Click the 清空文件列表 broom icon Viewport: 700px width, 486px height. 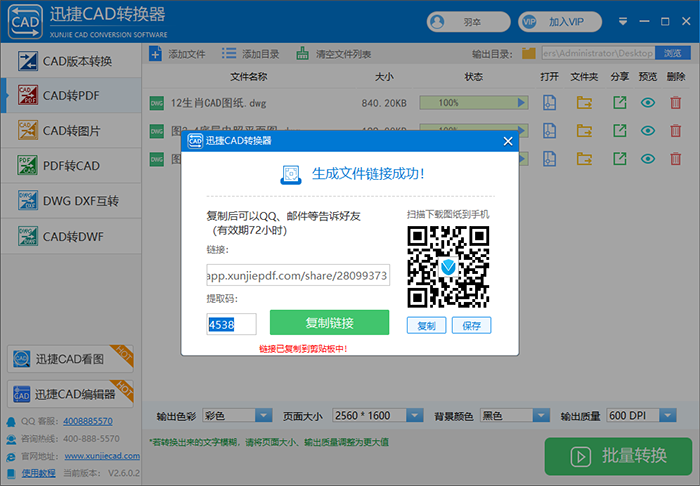302,54
